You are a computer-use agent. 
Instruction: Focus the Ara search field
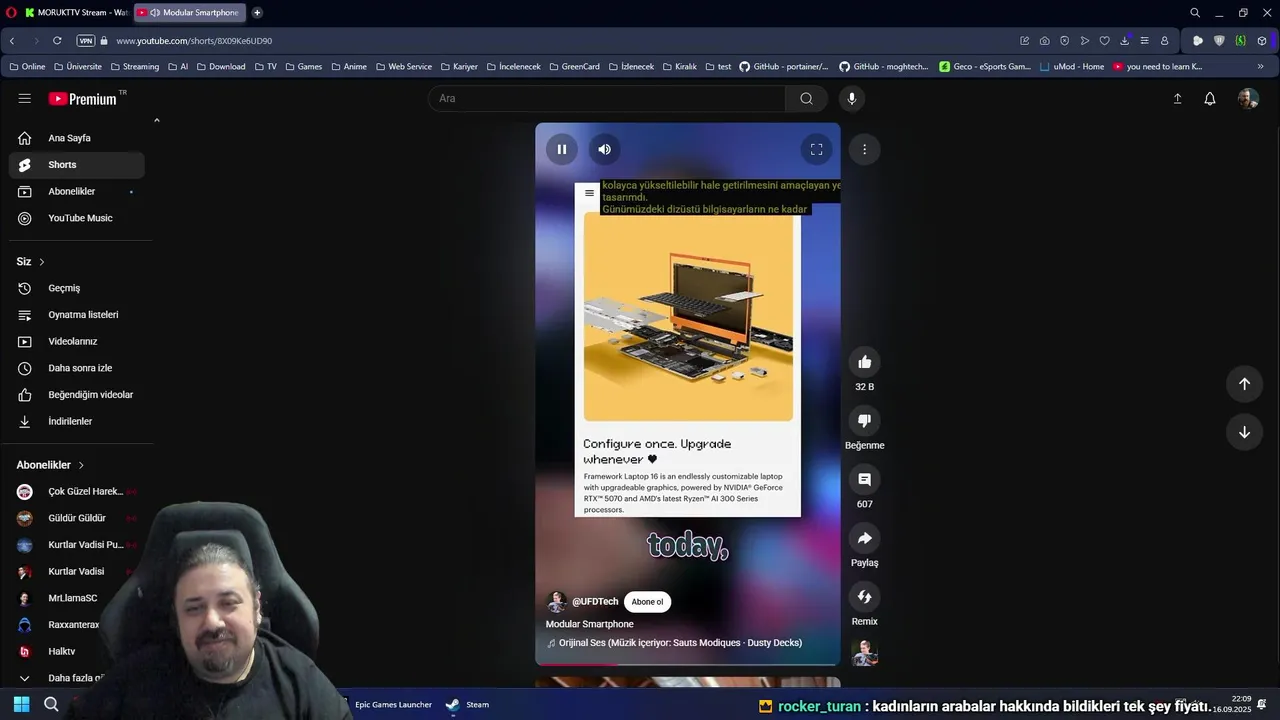pyautogui.click(x=607, y=98)
